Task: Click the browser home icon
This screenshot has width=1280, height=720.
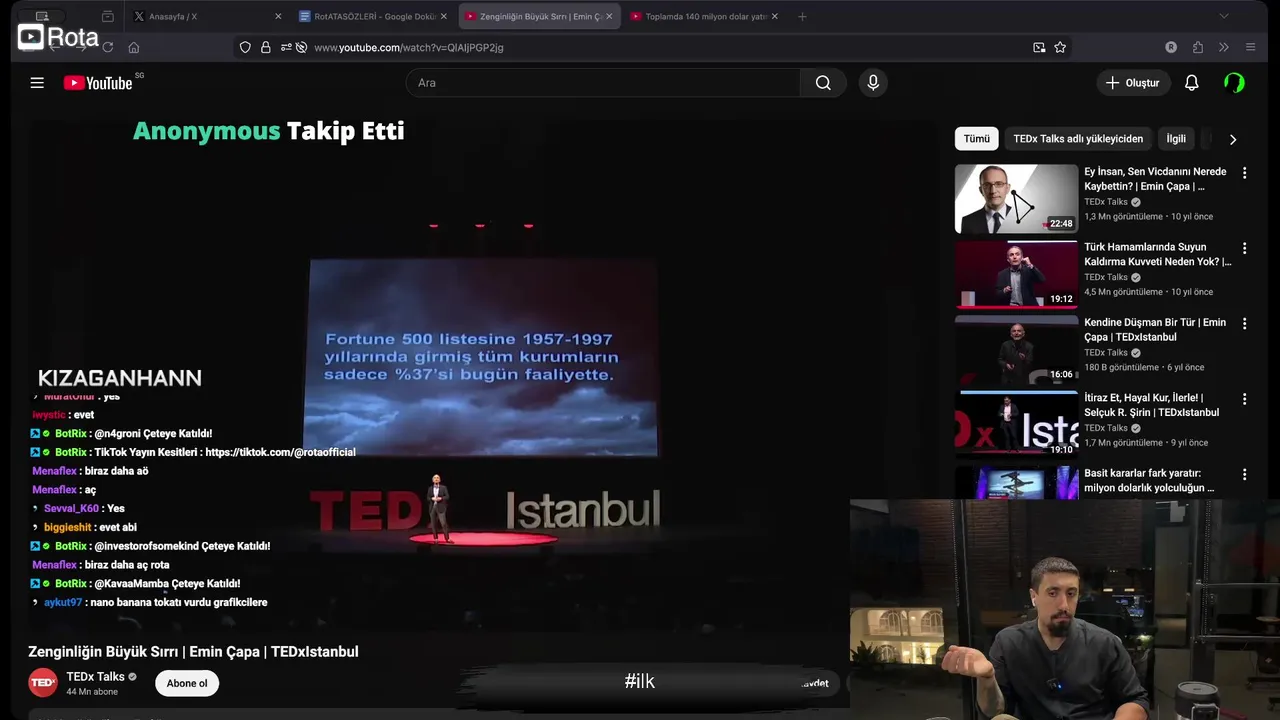Action: 133,47
